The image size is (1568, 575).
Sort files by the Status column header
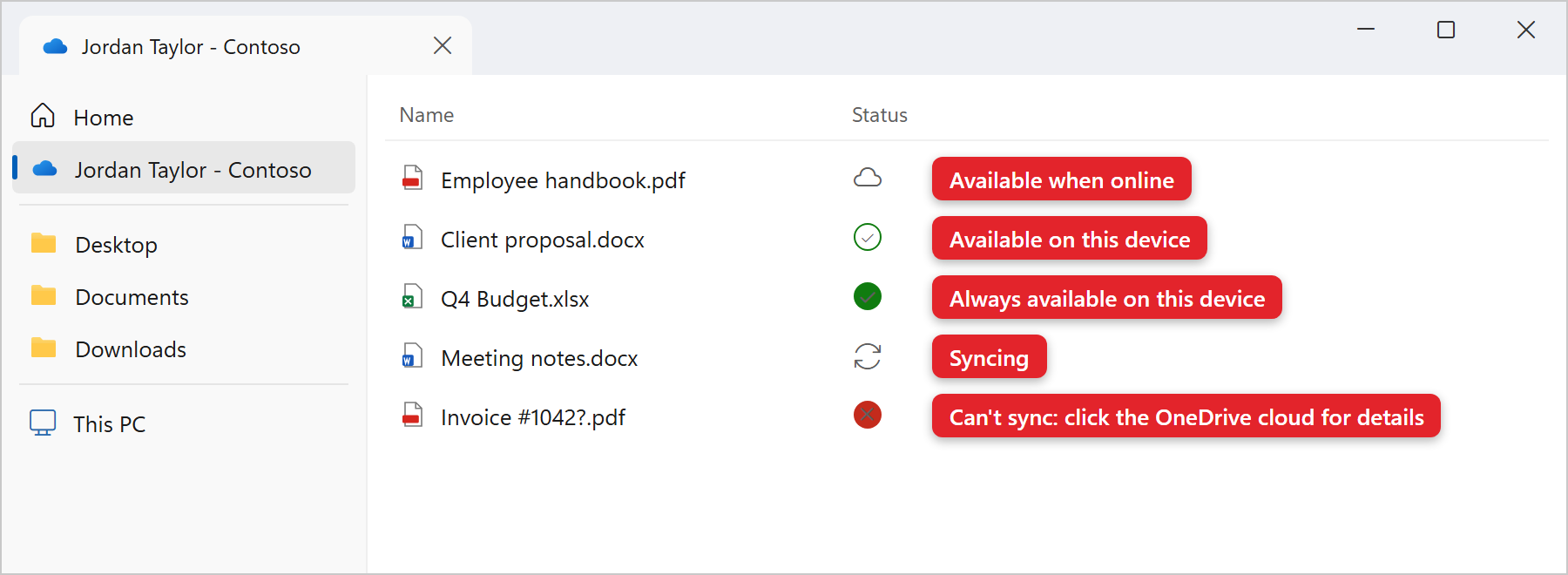(880, 115)
